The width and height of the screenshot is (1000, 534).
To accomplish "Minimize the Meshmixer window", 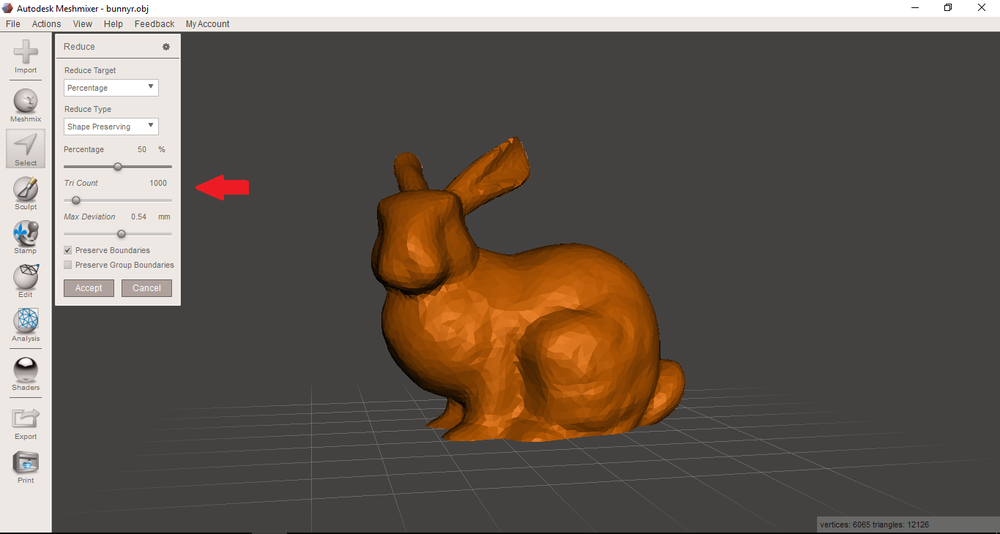I will coord(915,8).
